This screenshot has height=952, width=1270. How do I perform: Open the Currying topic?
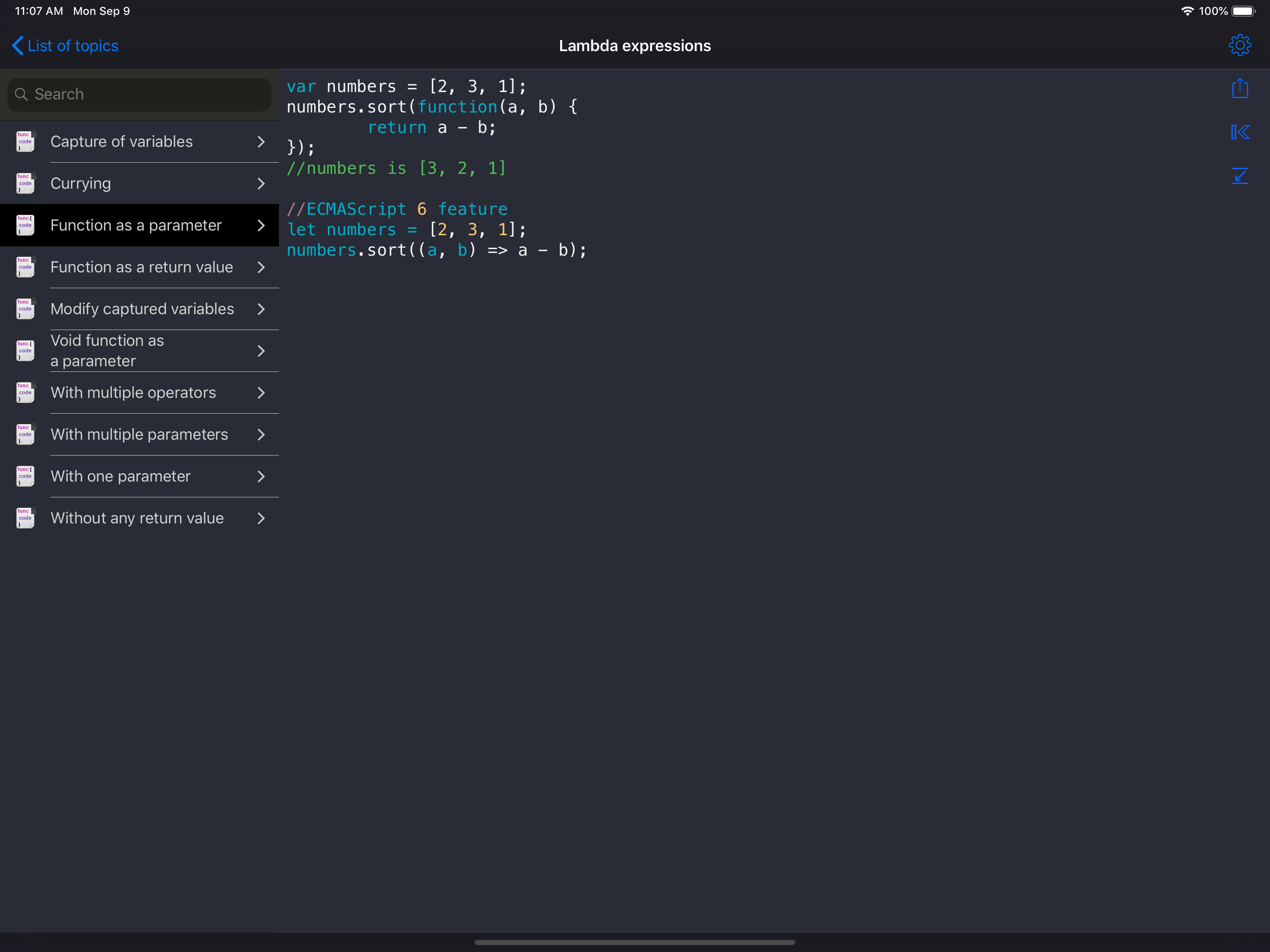[81, 184]
